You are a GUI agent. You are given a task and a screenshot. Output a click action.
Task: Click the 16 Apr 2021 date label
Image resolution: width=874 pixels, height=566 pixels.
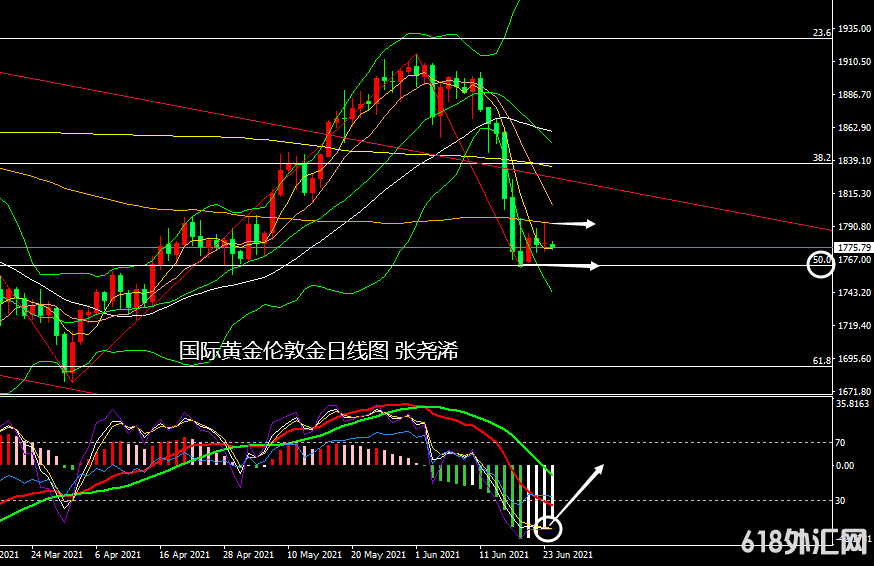coord(184,553)
